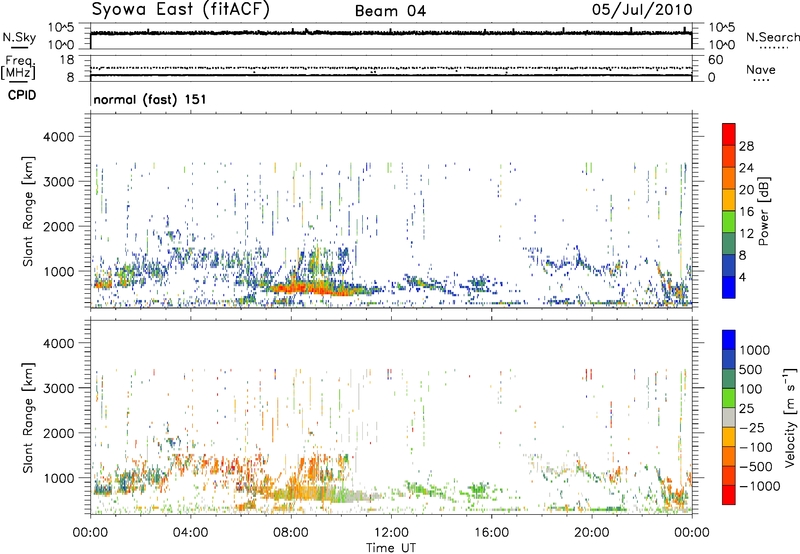Click the N.Sky noise trace line
Screen dimensions: 800x554
[391, 33]
